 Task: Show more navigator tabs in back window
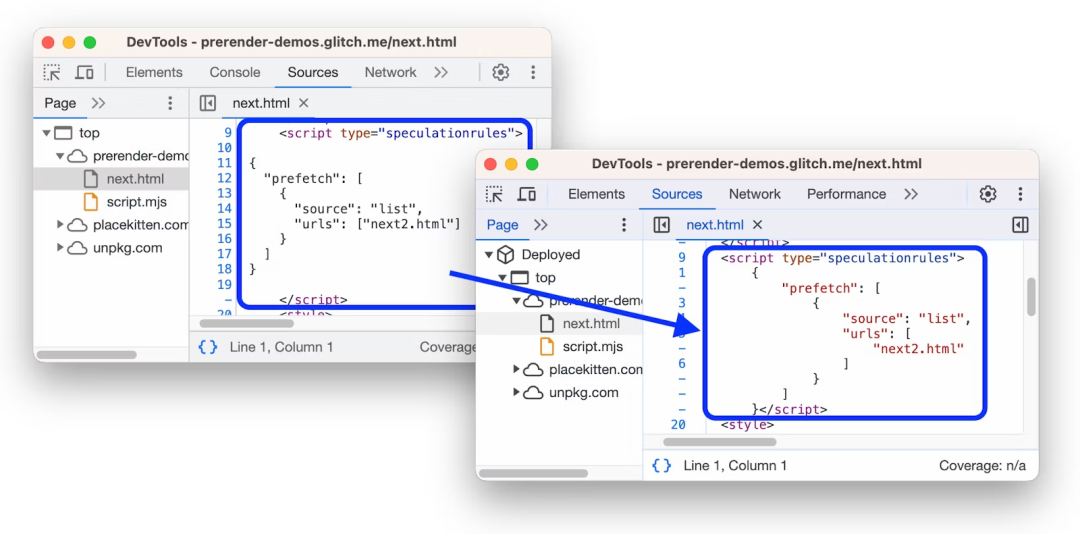pos(98,103)
